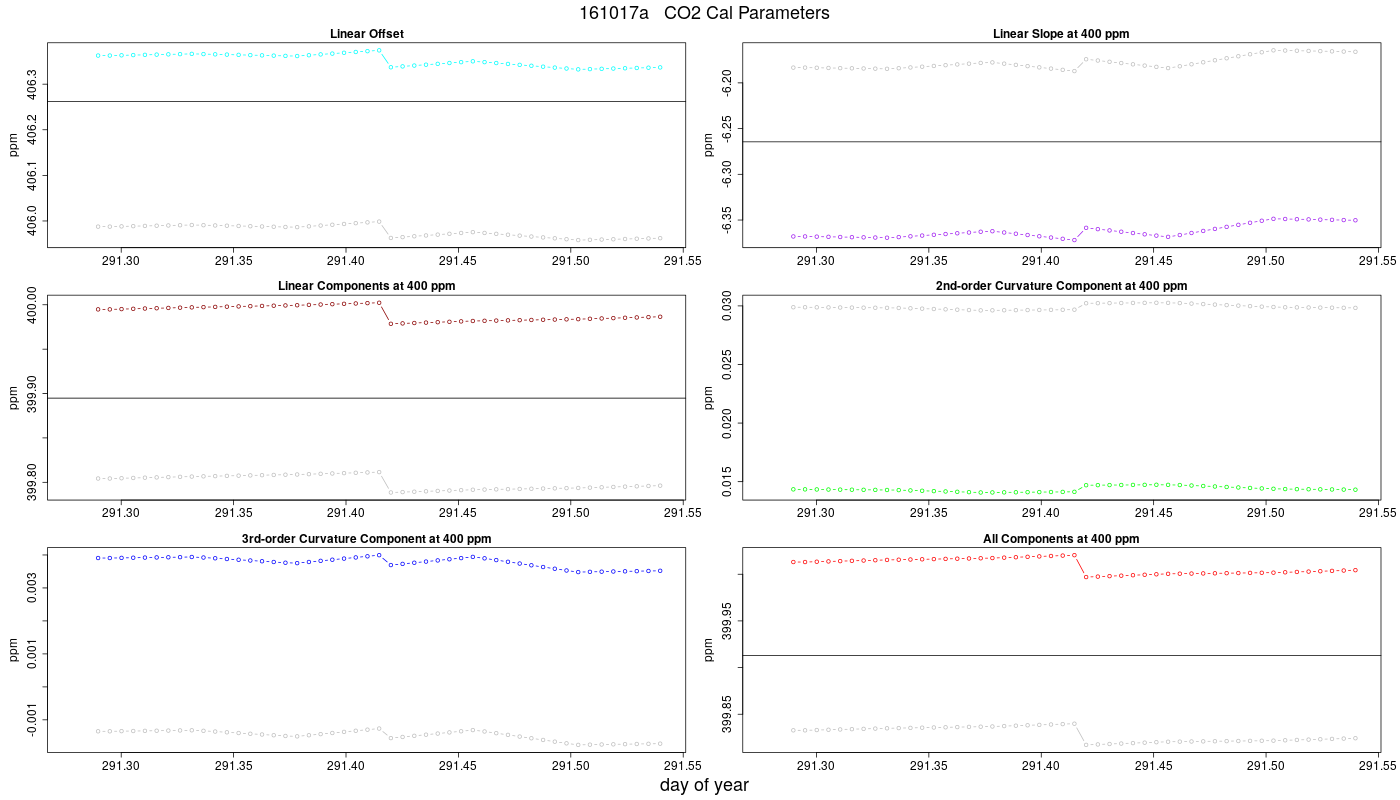Click the "day of year" axis label

click(704, 785)
